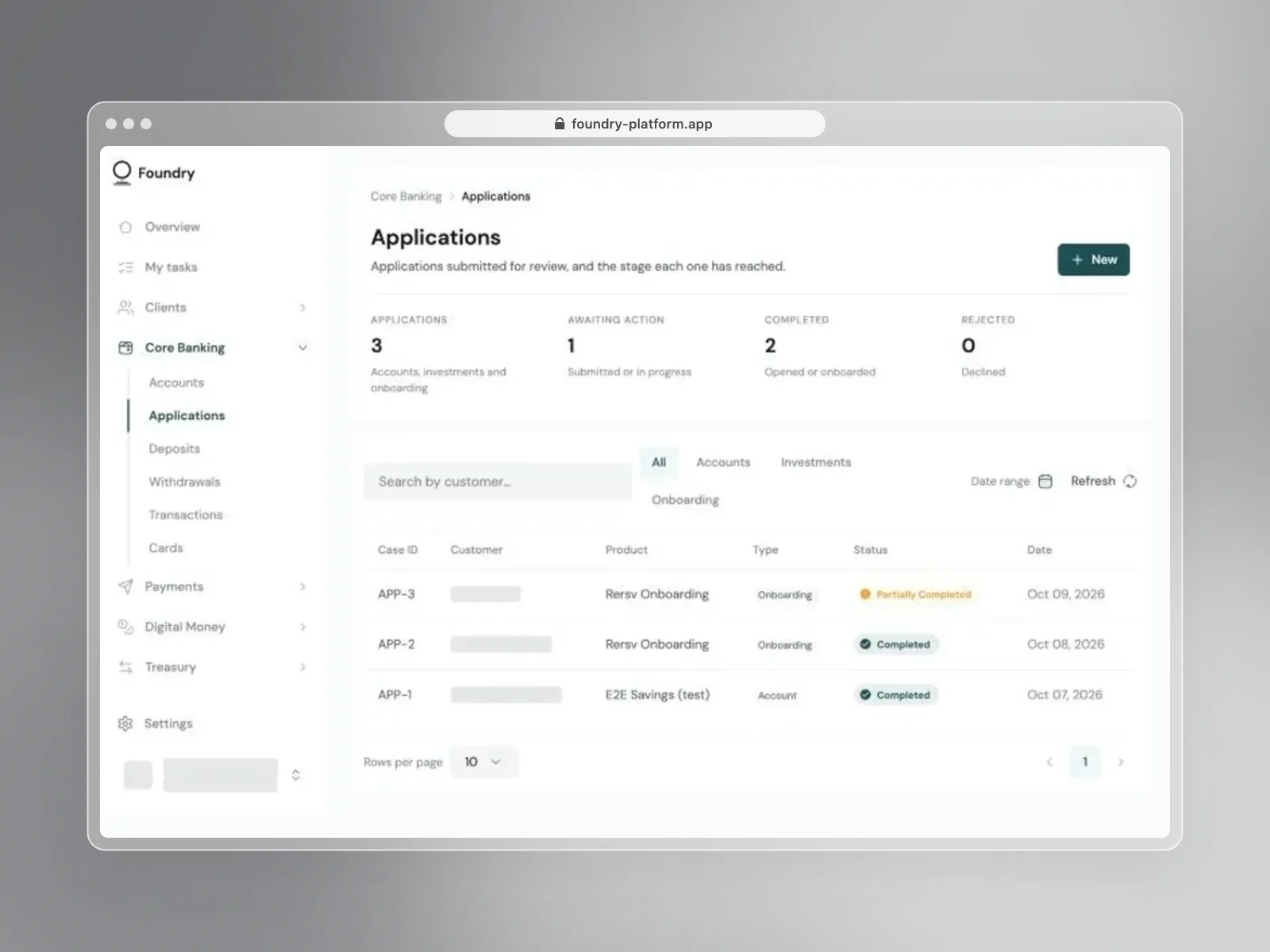Open Deposits in the sidebar
Image resolution: width=1270 pixels, height=952 pixels.
[175, 448]
